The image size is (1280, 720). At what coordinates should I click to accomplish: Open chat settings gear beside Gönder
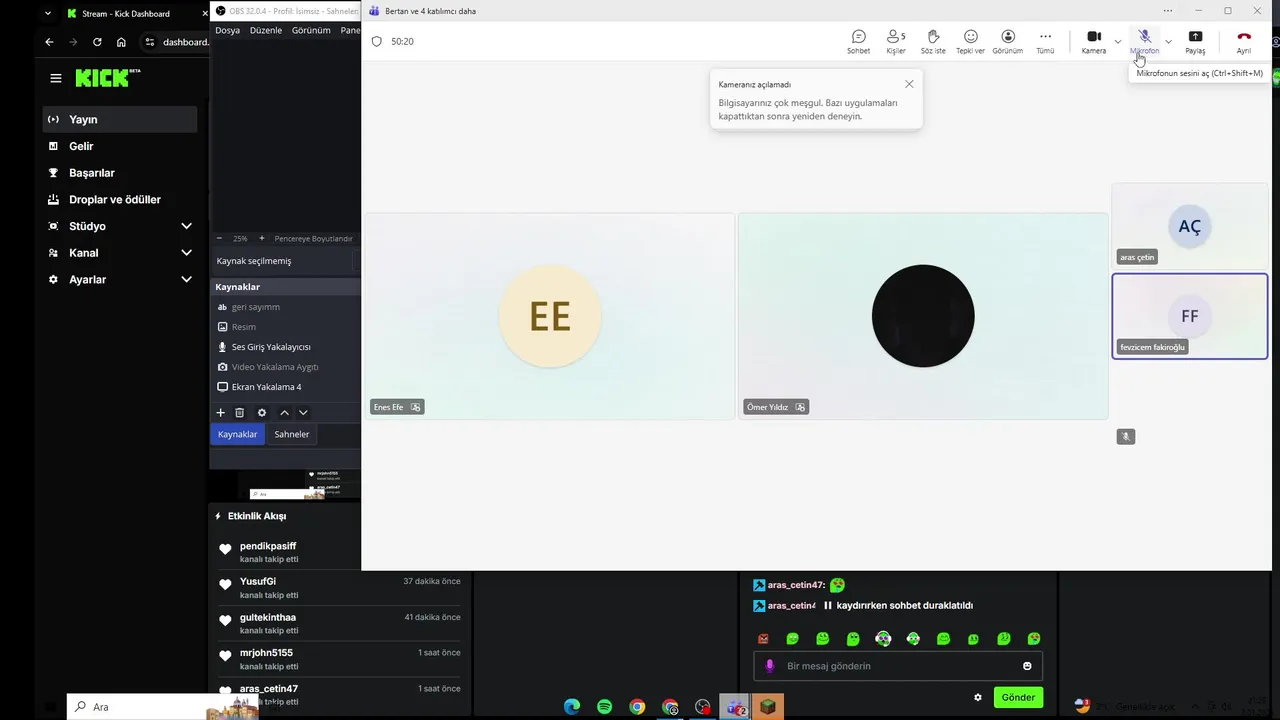(x=978, y=697)
